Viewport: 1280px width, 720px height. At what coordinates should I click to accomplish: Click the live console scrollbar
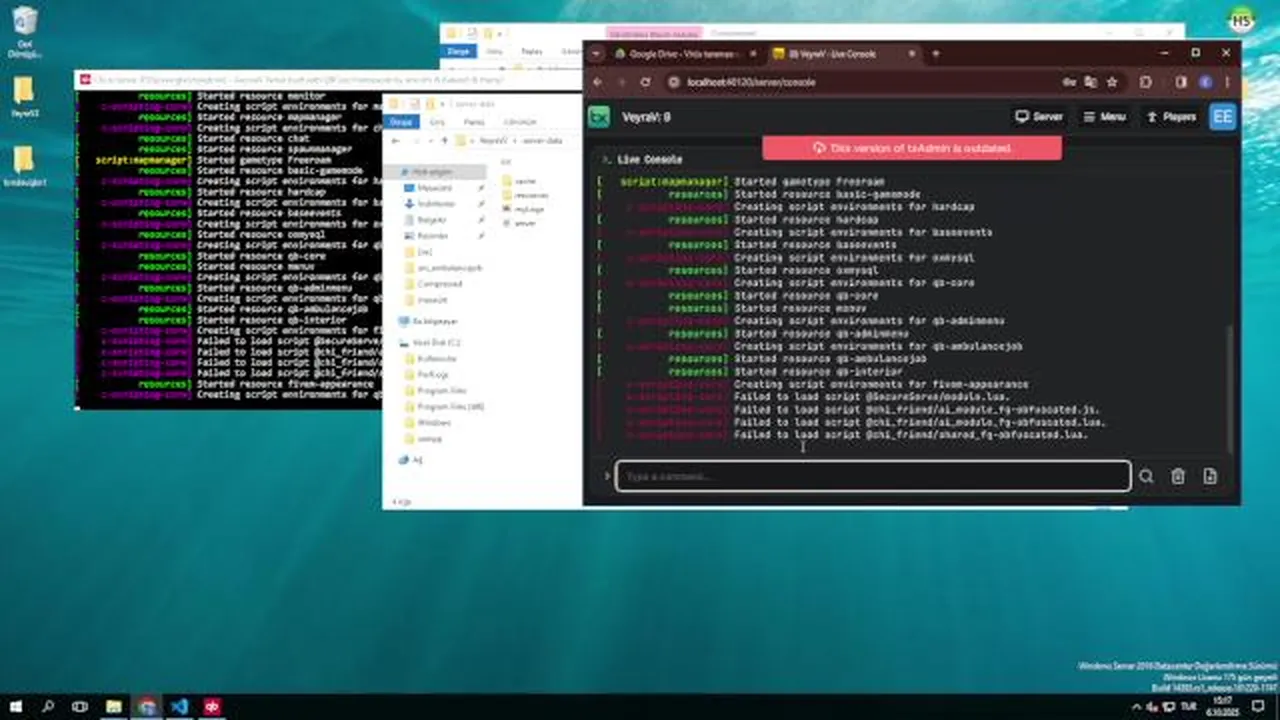pyautogui.click(x=1230, y=390)
